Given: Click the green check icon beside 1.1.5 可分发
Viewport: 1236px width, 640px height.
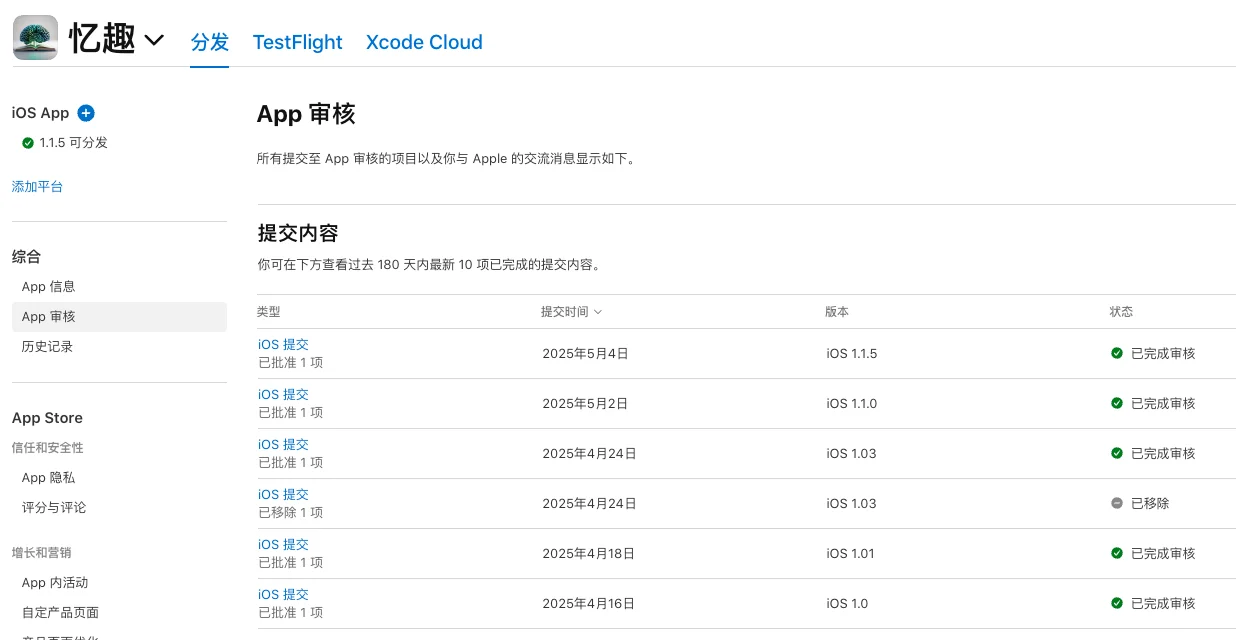Looking at the screenshot, I should click(x=28, y=142).
